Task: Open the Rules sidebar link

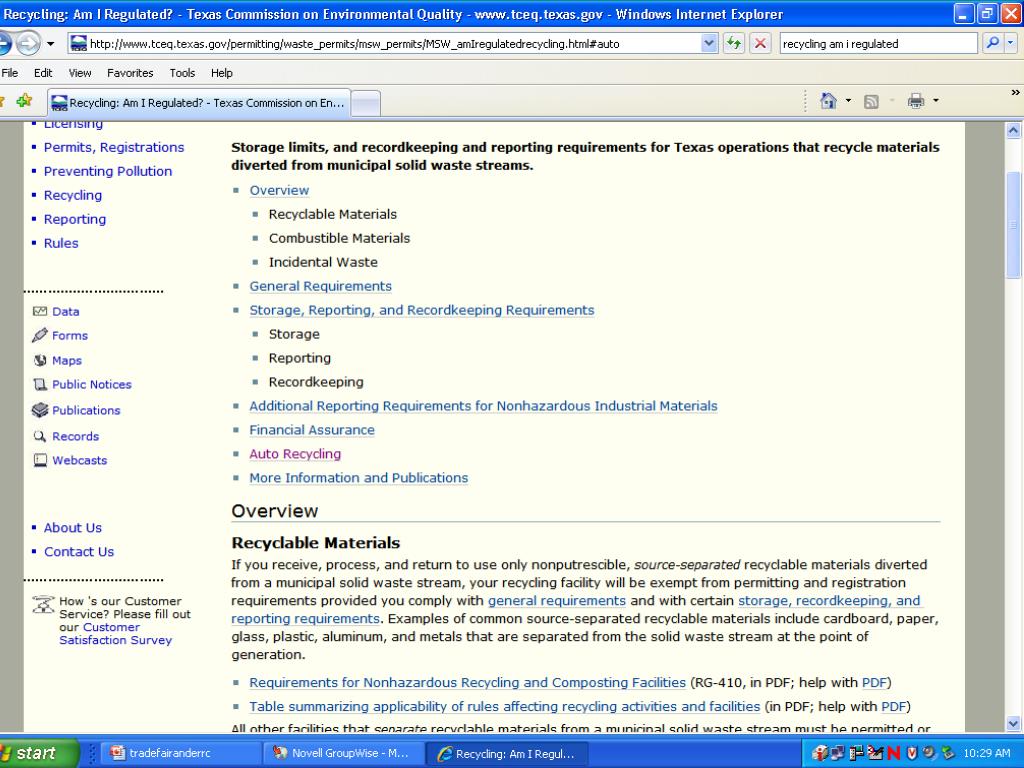Action: 61,243
